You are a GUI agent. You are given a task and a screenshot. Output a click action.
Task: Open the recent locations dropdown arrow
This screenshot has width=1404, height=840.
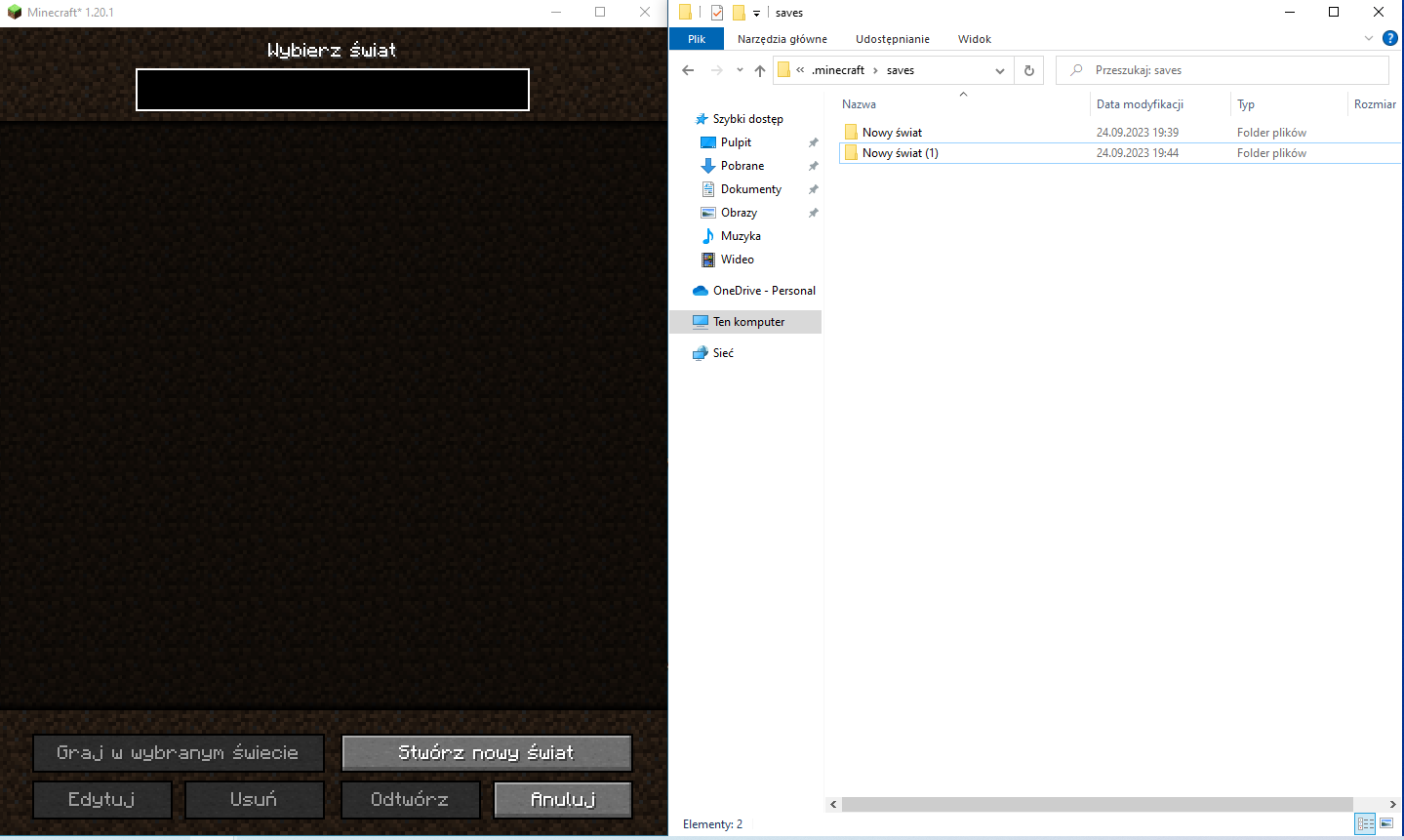740,70
